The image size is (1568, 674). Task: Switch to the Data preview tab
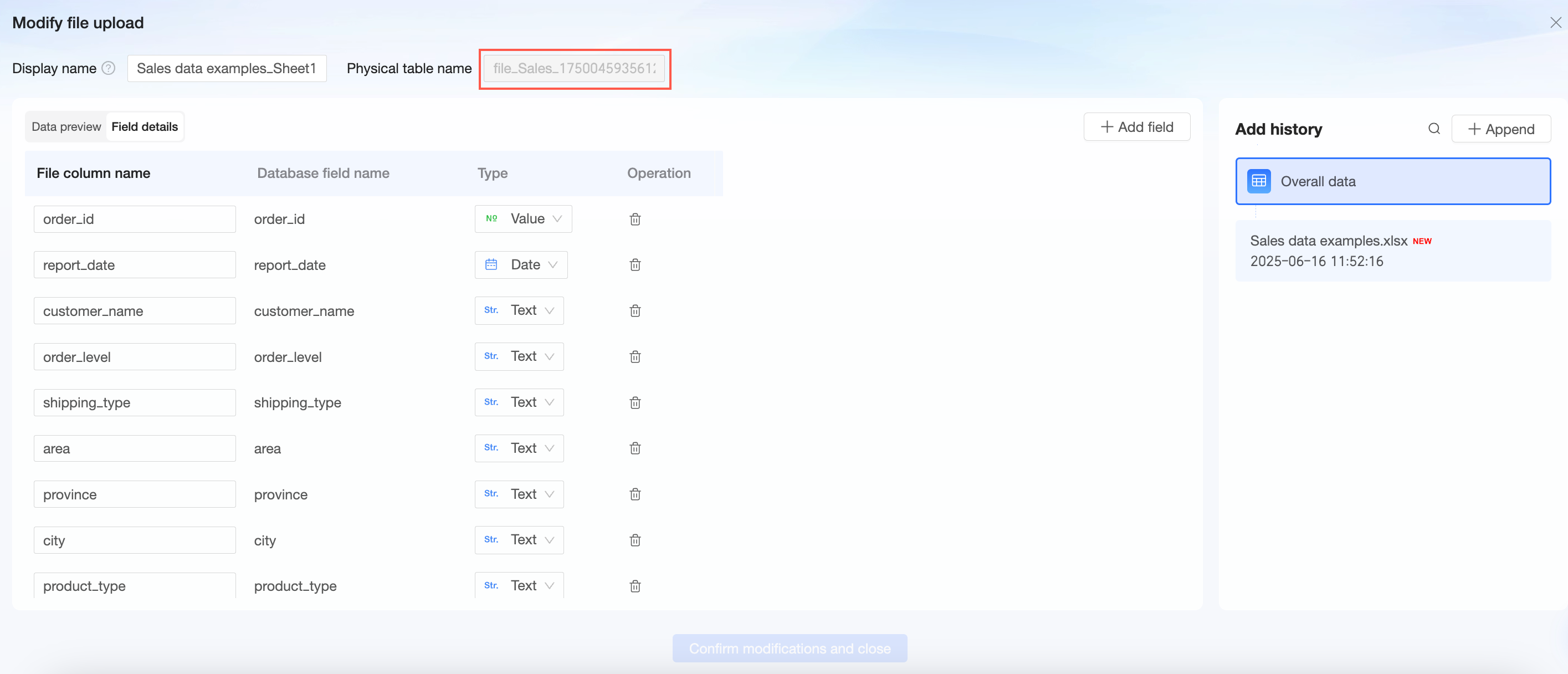point(66,126)
